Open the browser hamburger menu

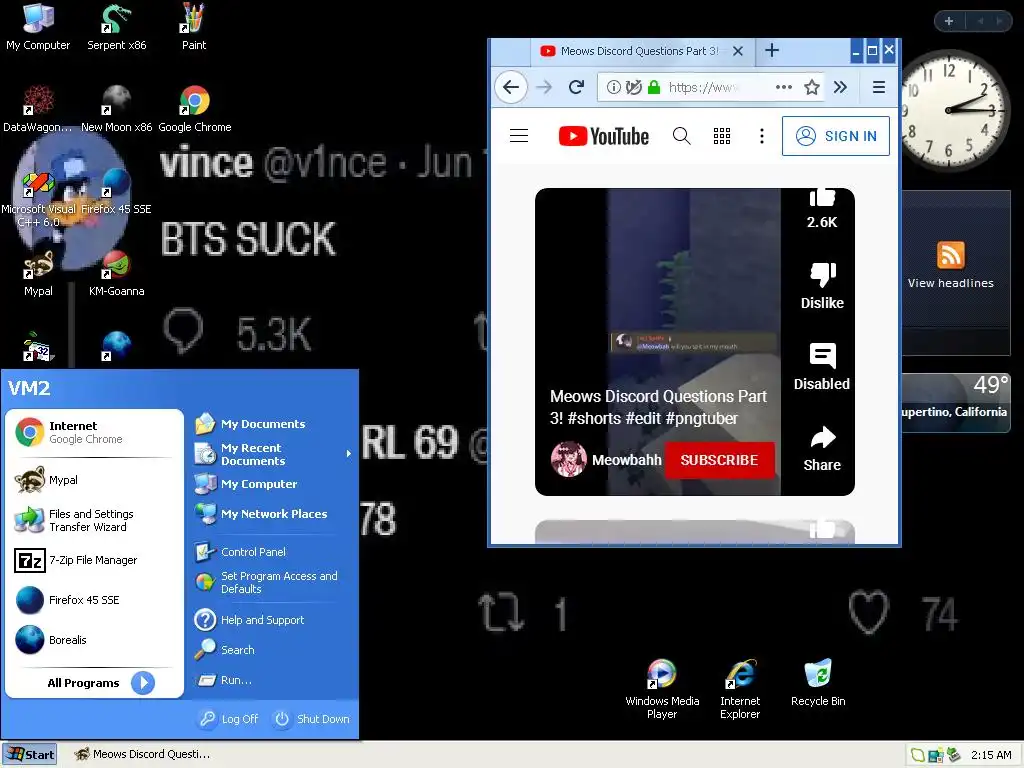coord(879,87)
